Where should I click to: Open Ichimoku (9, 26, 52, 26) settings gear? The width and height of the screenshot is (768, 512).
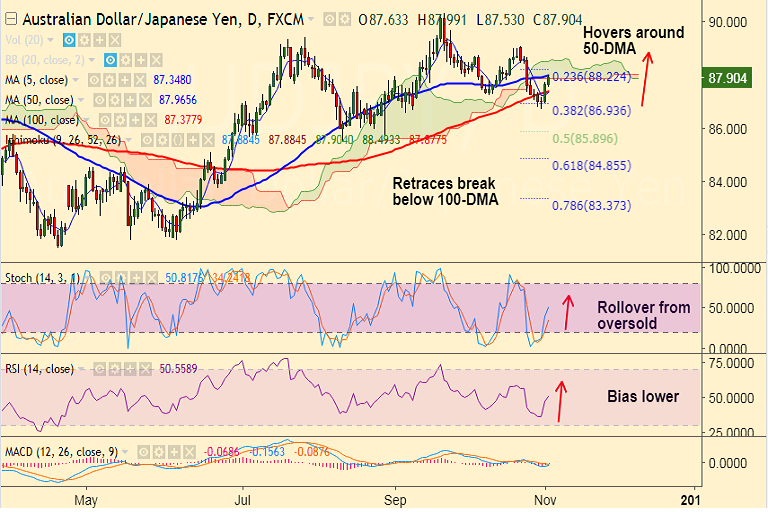click(x=163, y=141)
